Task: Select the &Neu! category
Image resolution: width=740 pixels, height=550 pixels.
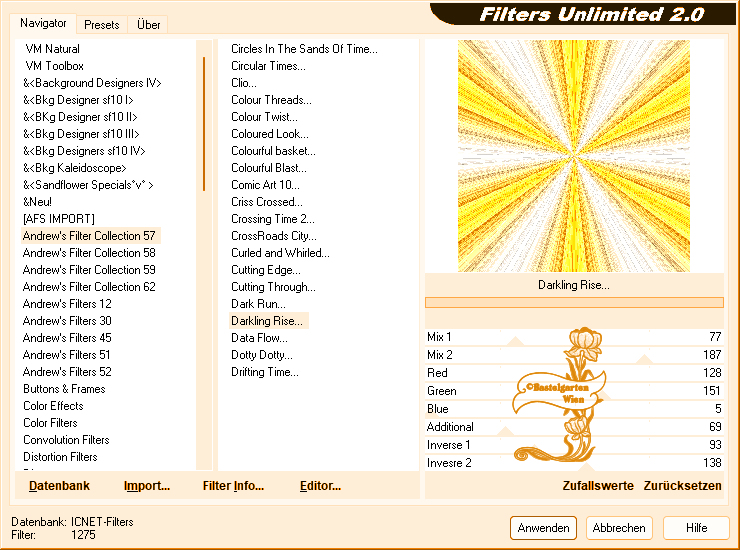Action: tap(37, 202)
